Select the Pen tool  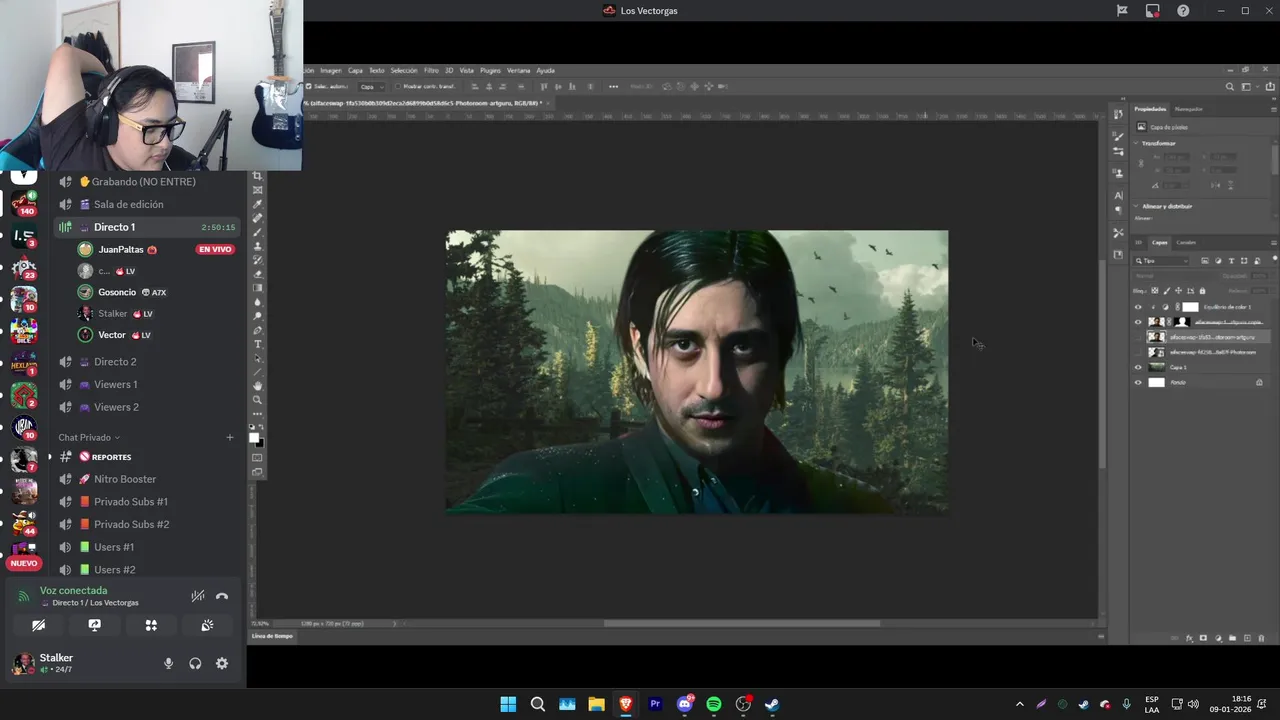[257, 330]
